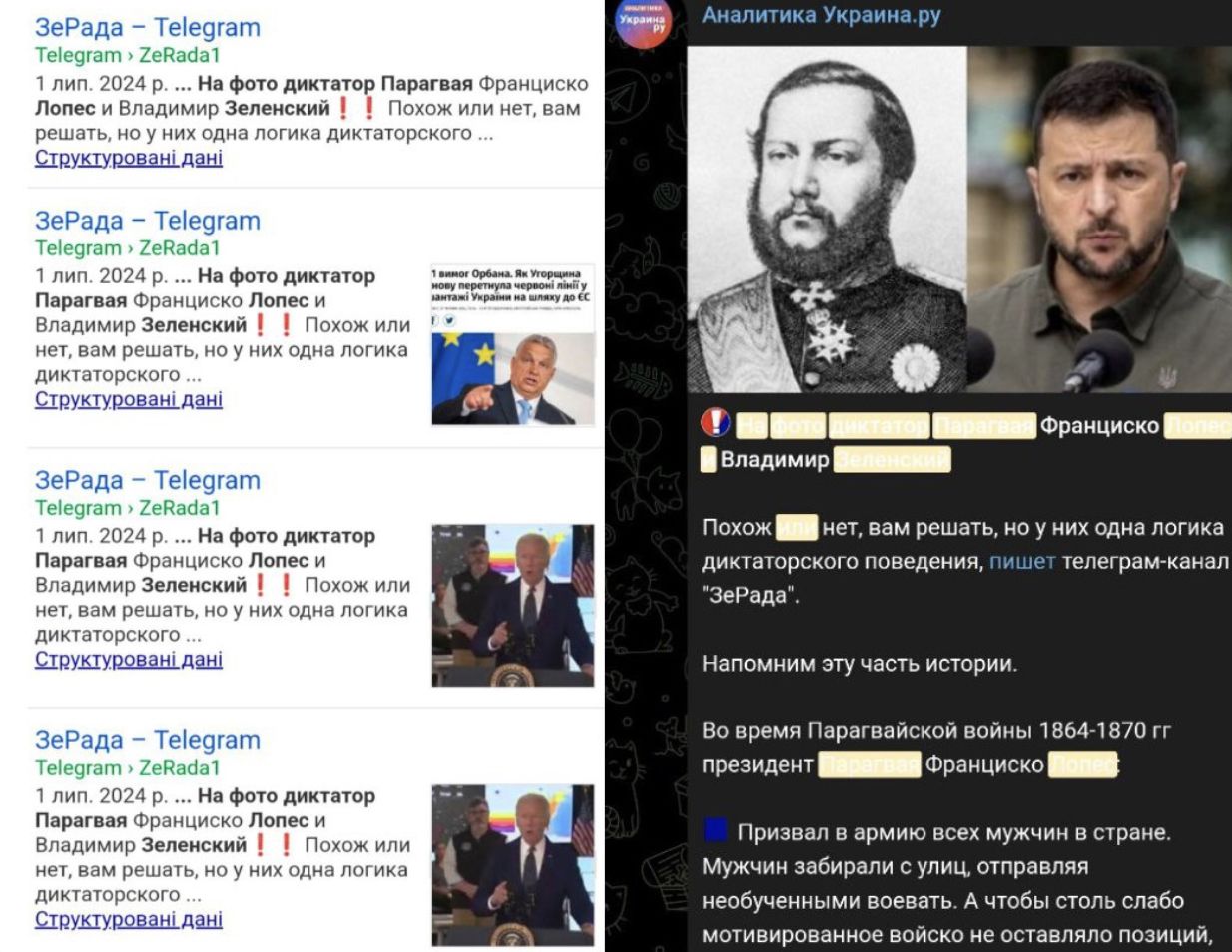Screen dimensions: 1232x952
Task: Click Структуровані дані in the last result
Action: click(x=129, y=919)
